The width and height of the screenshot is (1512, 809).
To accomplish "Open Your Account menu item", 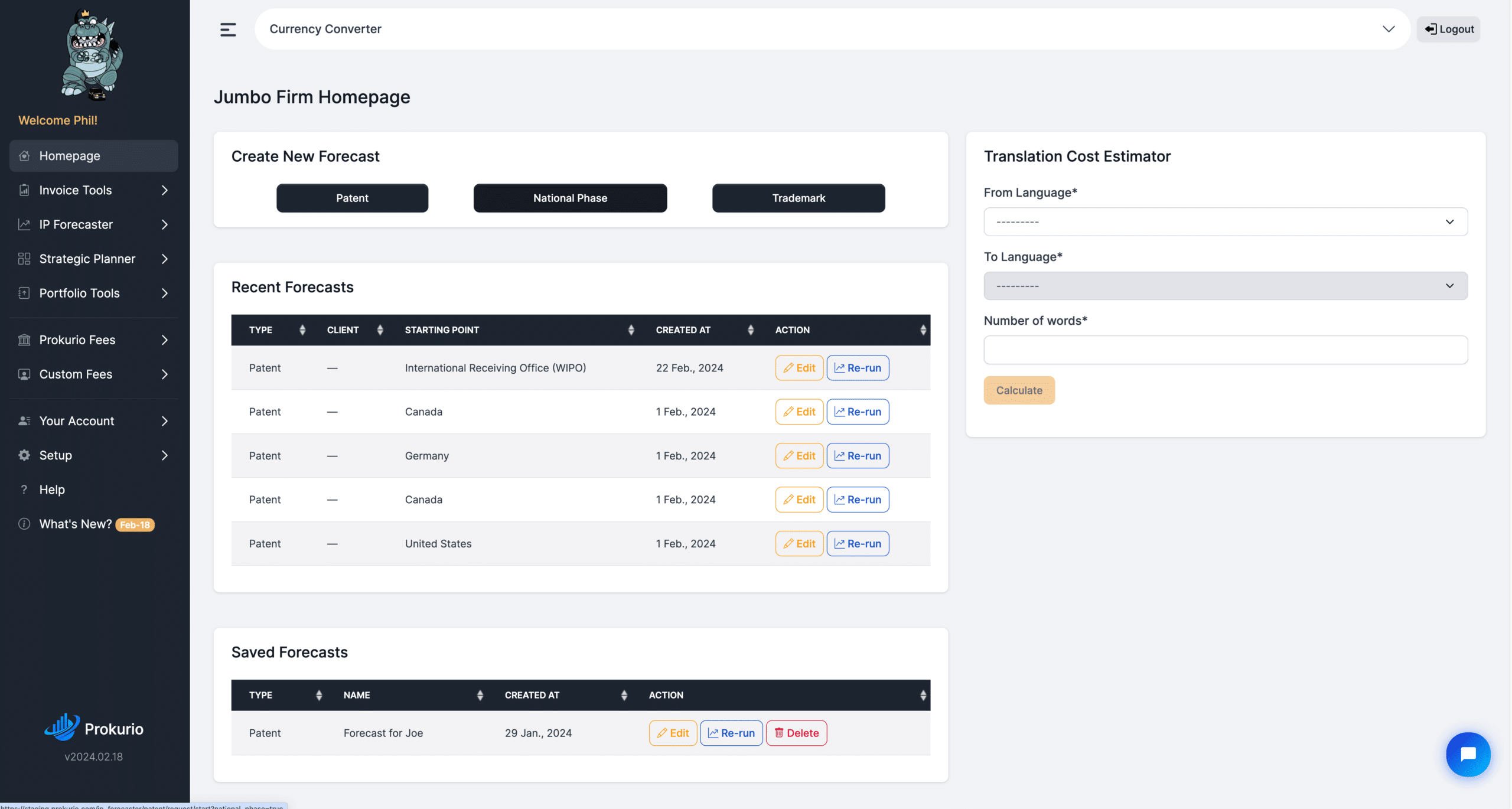I will click(x=93, y=421).
